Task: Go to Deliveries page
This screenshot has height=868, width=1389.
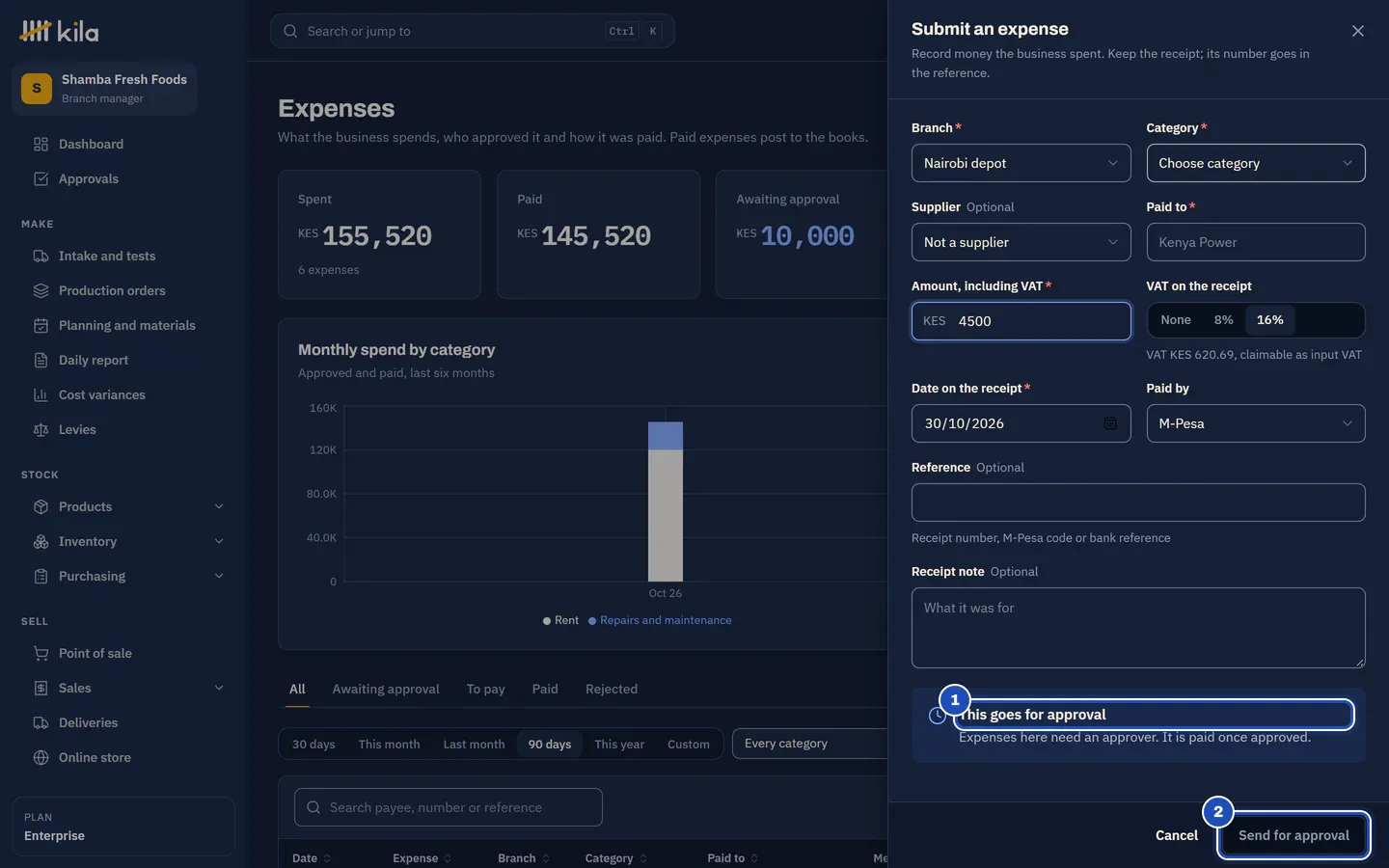Action: tap(123, 722)
